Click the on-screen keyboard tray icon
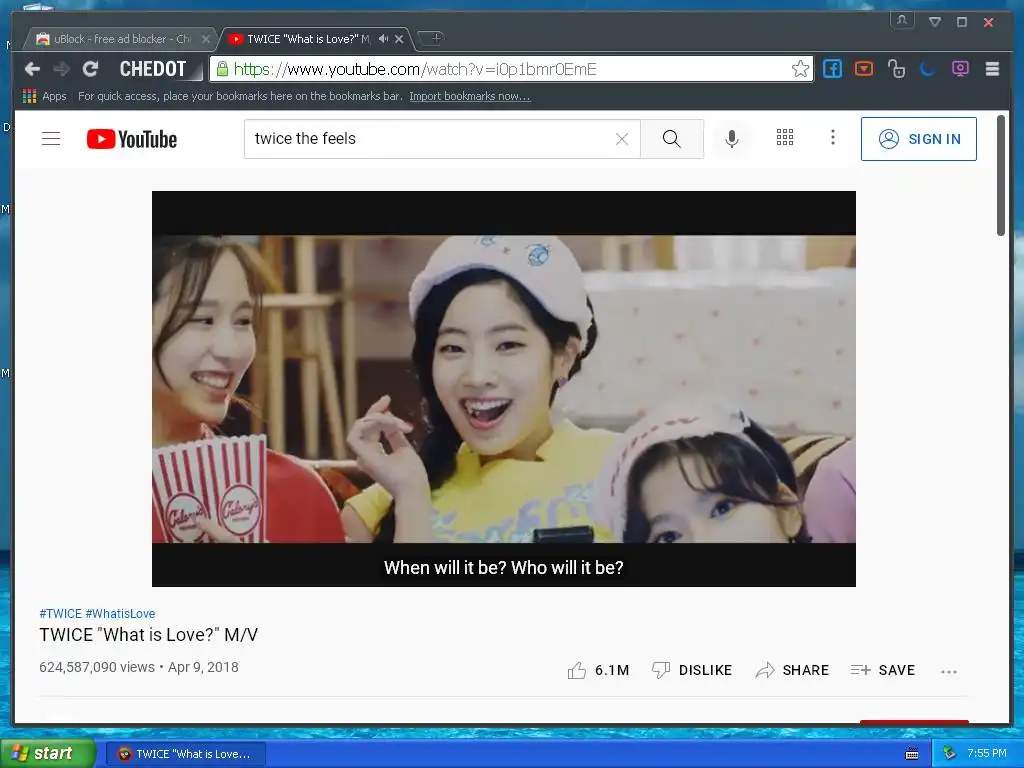The image size is (1024, 768). coord(912,754)
